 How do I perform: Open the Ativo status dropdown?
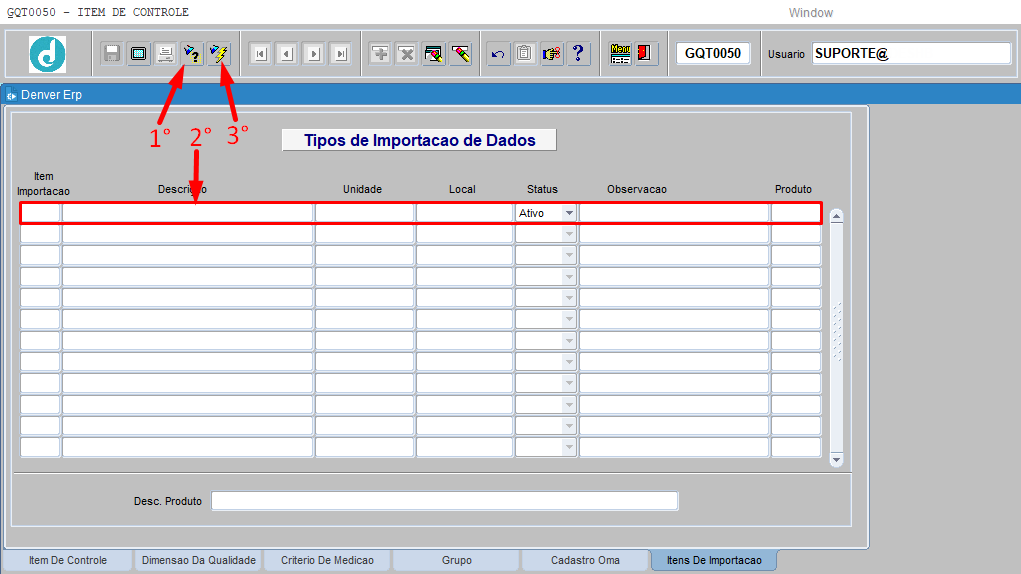[569, 213]
